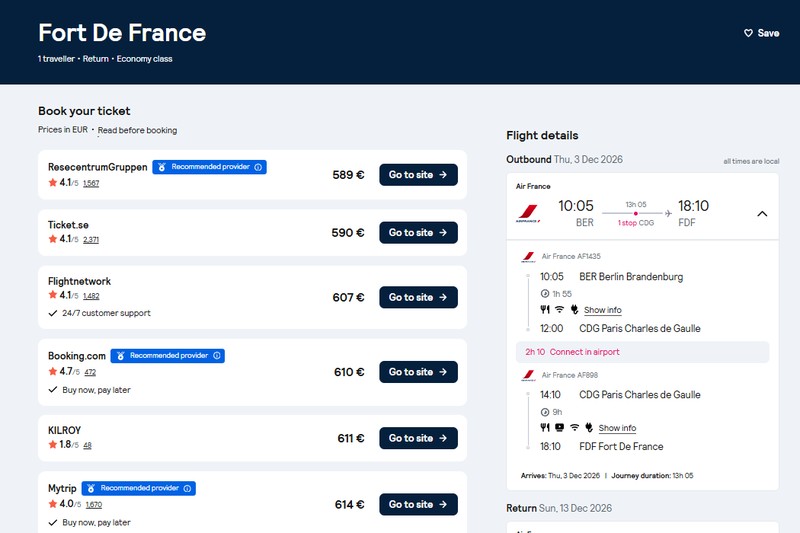Go to site for Booking.com 610 €
Screen dimensions: 800x533
418,372
